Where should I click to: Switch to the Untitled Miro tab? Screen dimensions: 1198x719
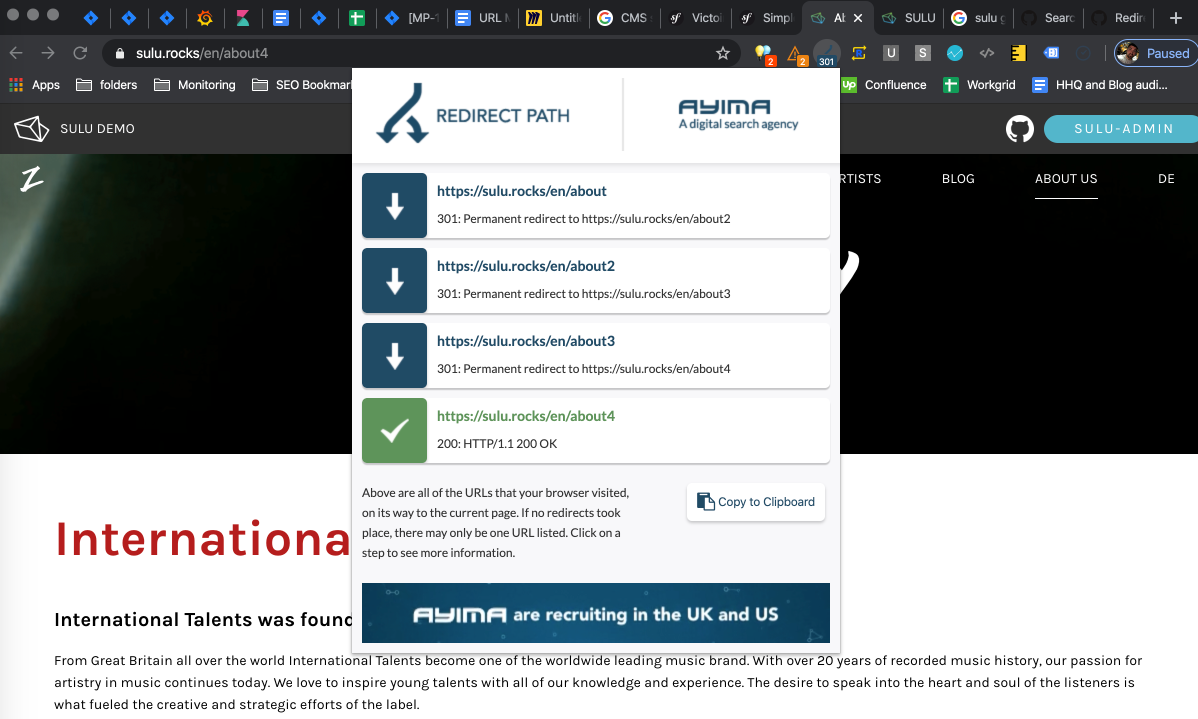[553, 18]
